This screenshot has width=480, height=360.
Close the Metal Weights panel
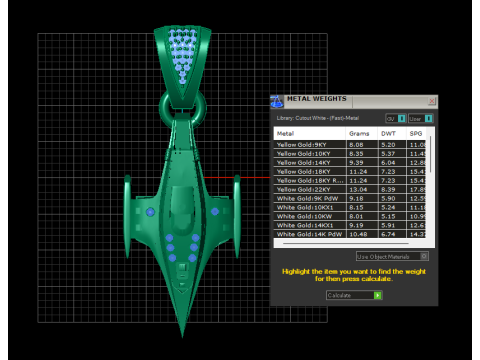tap(432, 101)
